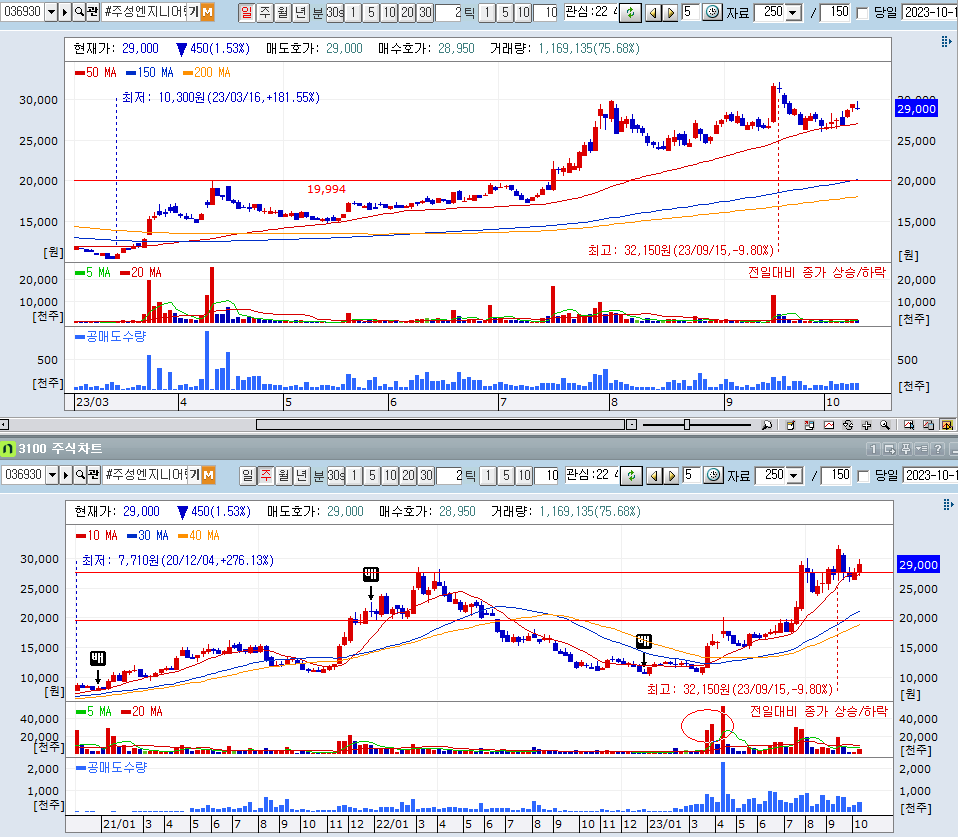958x837 pixels.
Task: Click the green refresh icon in lower chart toolbar
Action: 632,475
